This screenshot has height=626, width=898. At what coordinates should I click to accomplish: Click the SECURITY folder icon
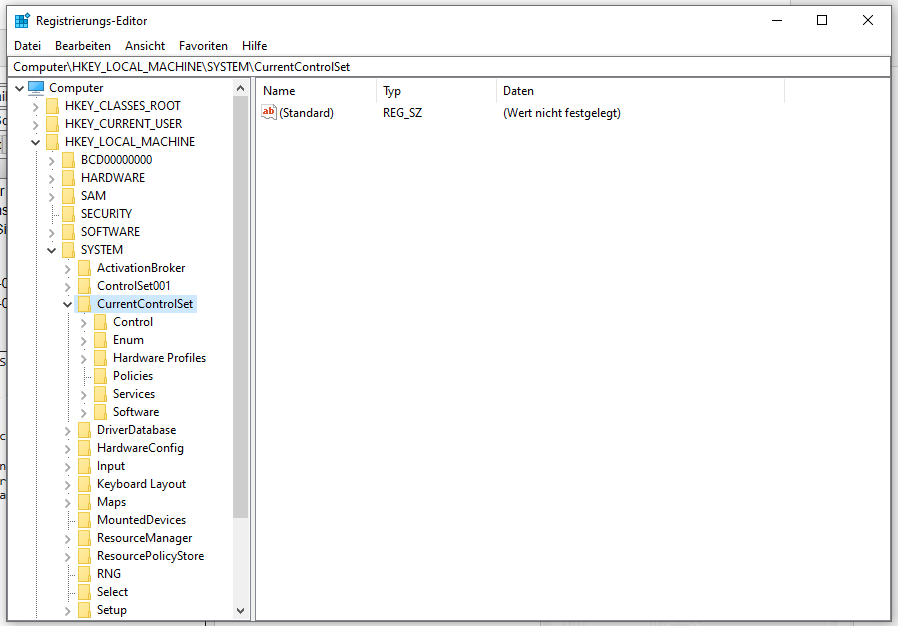tap(69, 214)
